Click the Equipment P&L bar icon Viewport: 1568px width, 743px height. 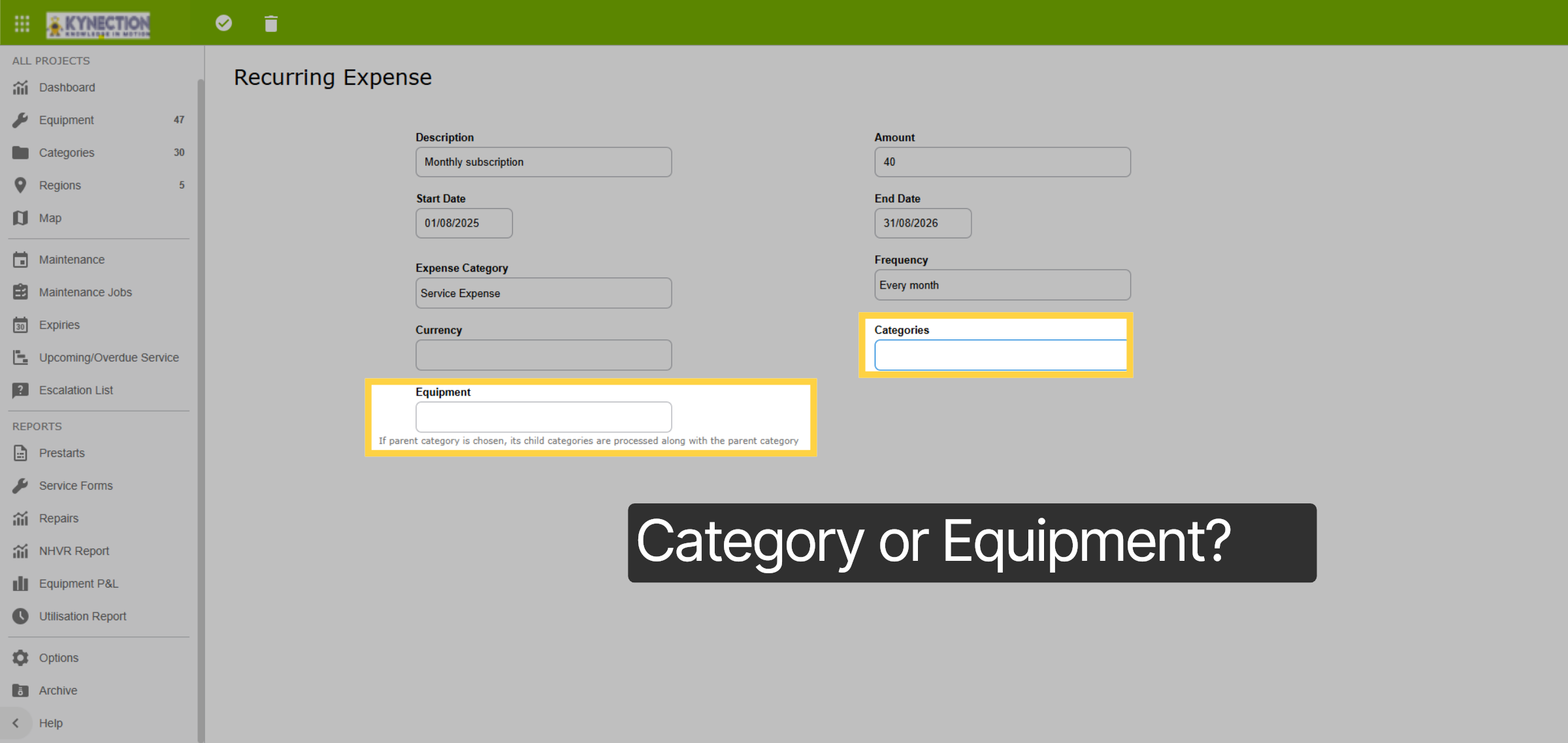(20, 584)
